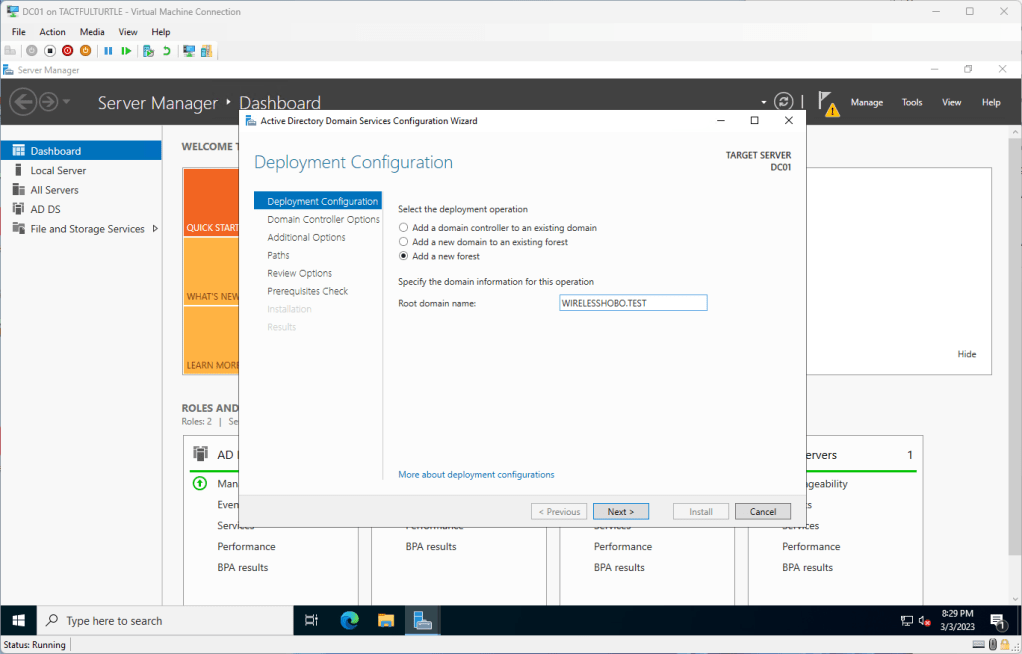Open the Manage menu in Server Manager
The image size is (1022, 654).
866,102
